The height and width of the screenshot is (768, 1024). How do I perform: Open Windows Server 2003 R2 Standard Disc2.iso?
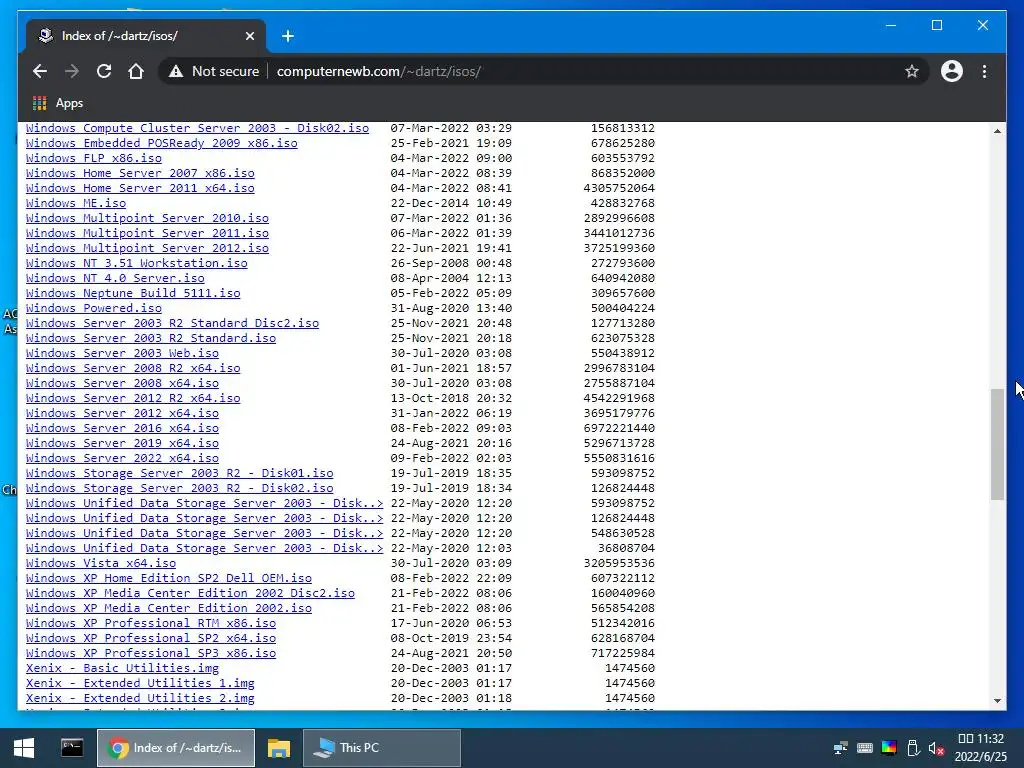(172, 323)
